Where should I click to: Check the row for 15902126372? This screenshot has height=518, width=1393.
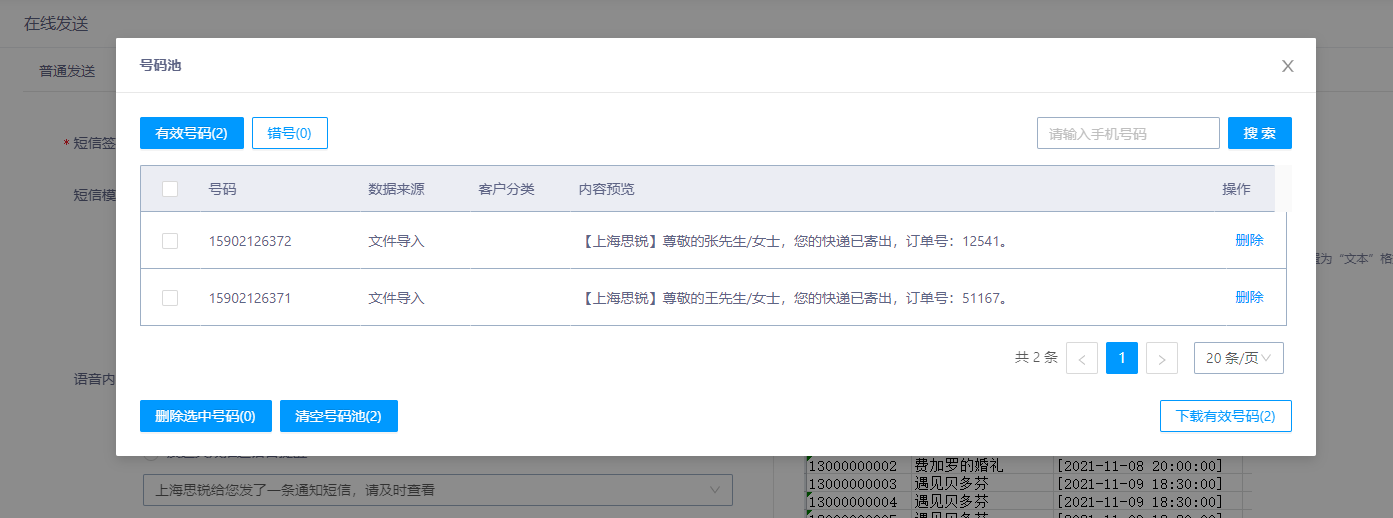click(170, 241)
